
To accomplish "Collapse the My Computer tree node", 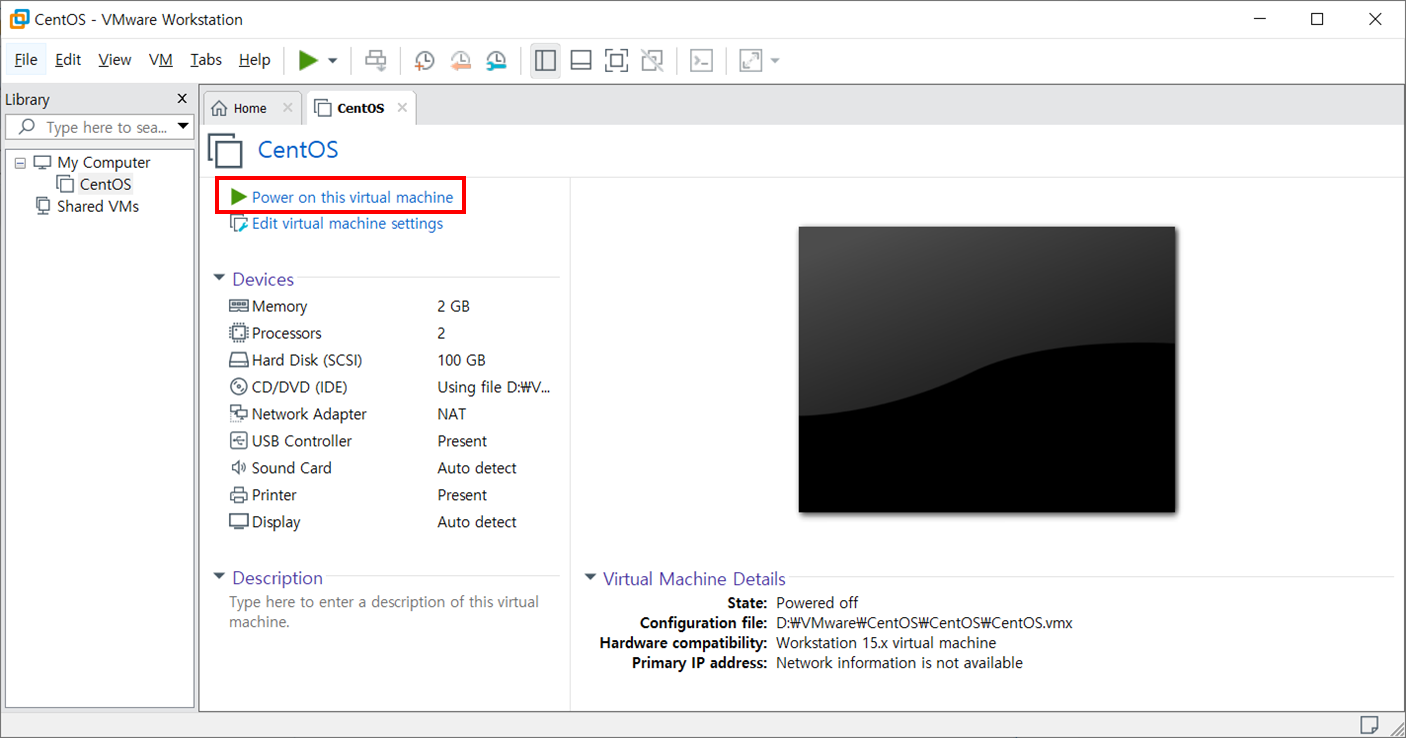I will (x=20, y=162).
